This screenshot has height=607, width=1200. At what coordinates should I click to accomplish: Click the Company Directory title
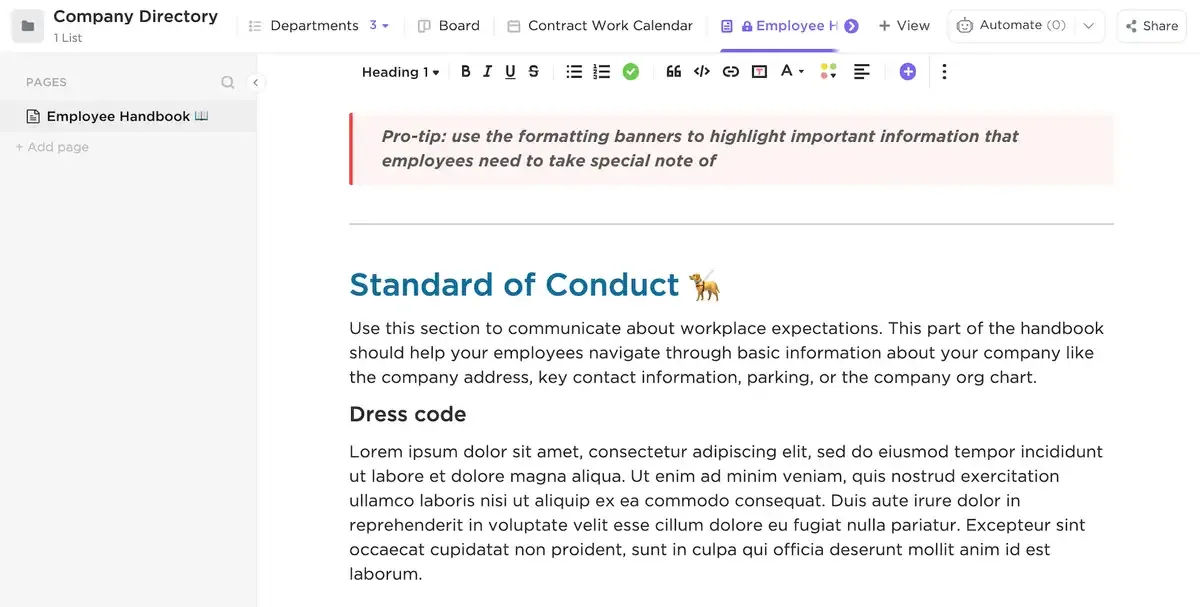pyautogui.click(x=135, y=17)
